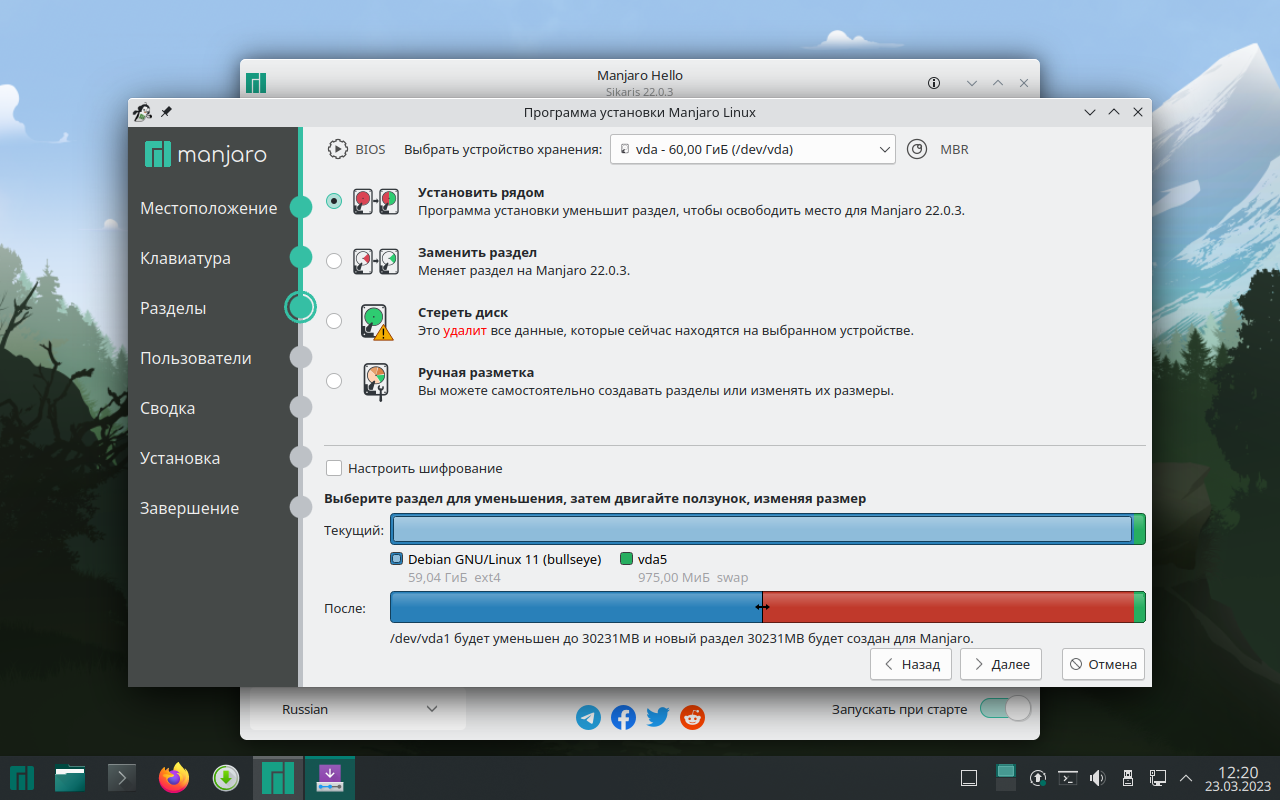Screen dimensions: 1280x800
Task: Enable the 'Настроить шифрование' checkbox
Action: pyautogui.click(x=334, y=468)
